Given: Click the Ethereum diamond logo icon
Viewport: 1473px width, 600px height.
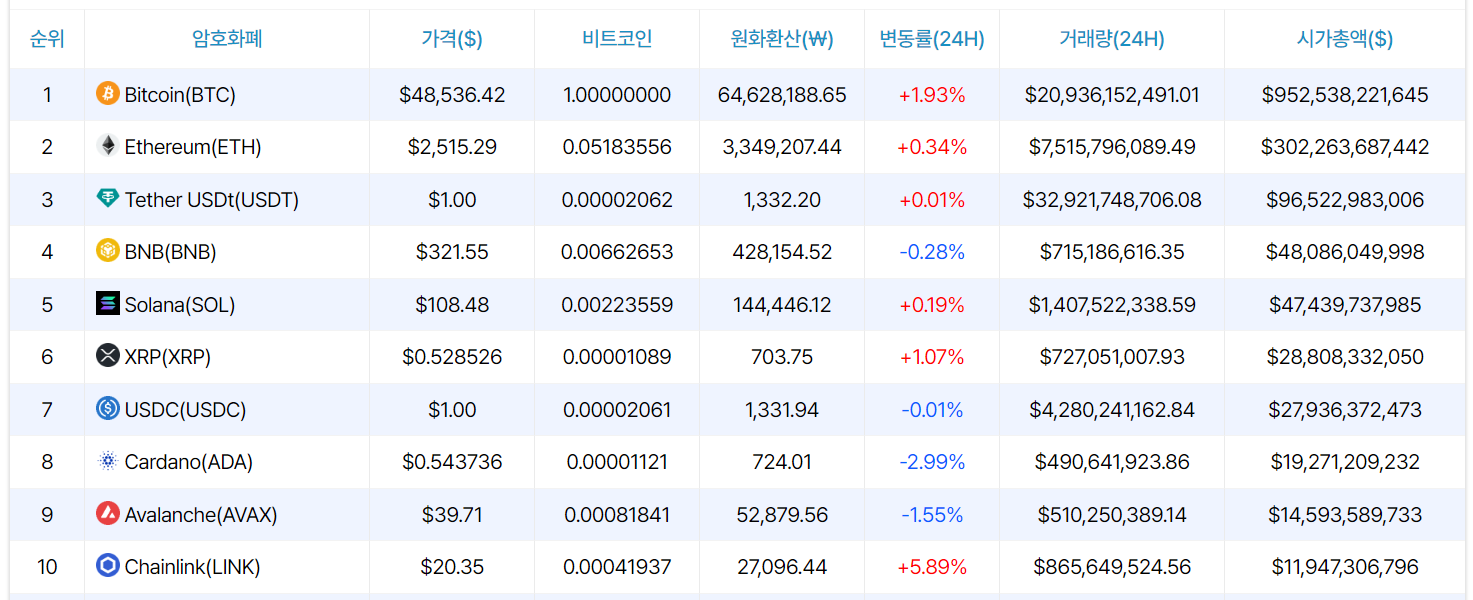Looking at the screenshot, I should tap(107, 146).
